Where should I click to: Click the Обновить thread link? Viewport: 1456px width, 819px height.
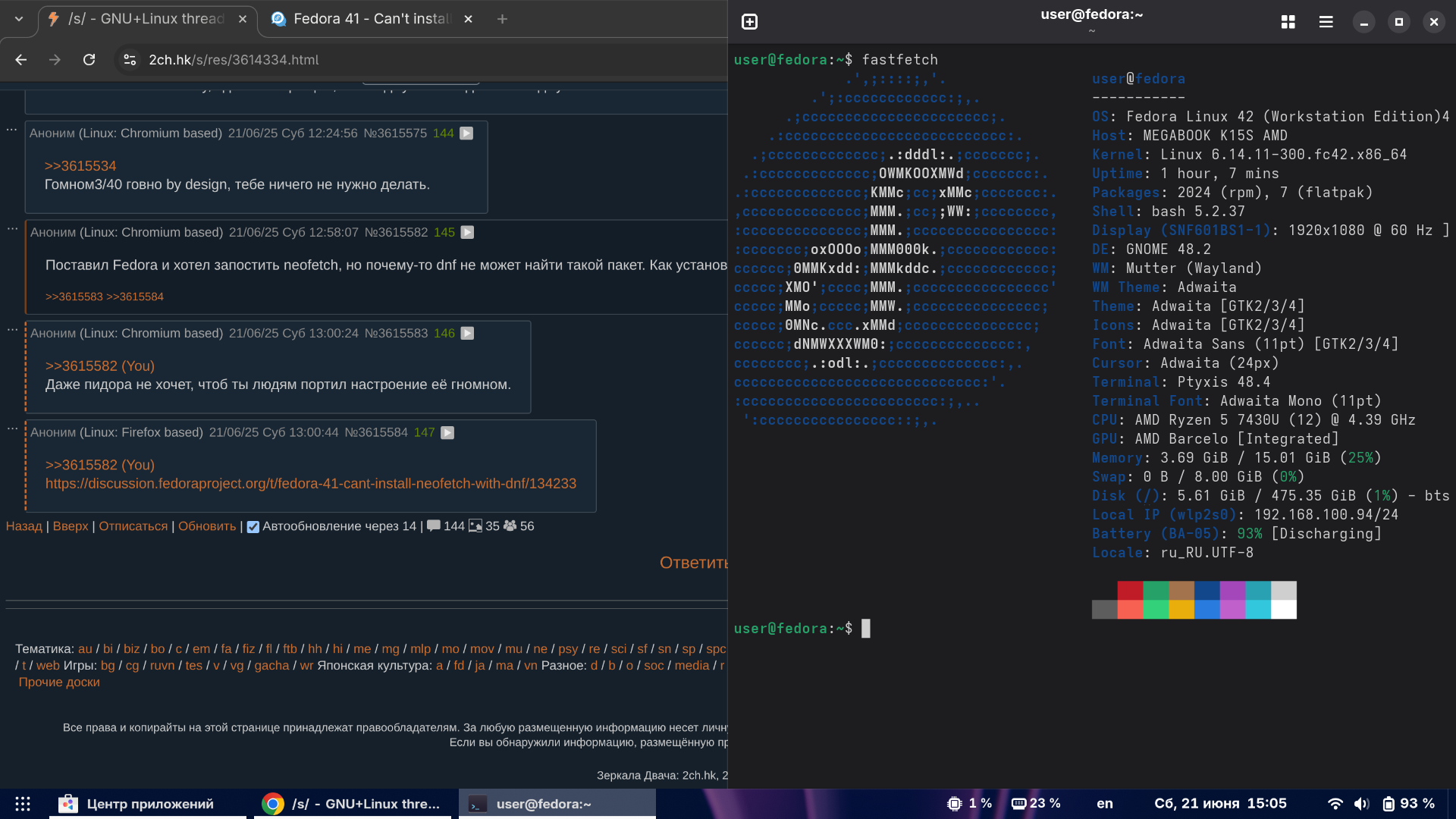point(207,526)
